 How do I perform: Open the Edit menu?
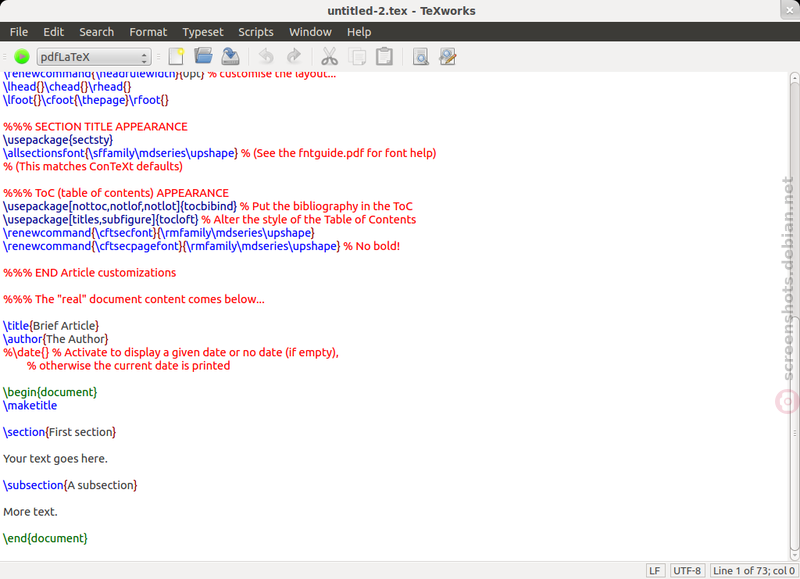click(54, 32)
